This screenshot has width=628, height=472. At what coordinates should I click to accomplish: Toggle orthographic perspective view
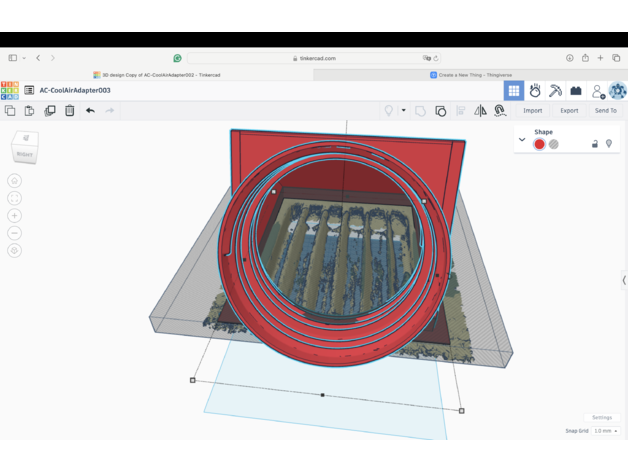pos(14,251)
